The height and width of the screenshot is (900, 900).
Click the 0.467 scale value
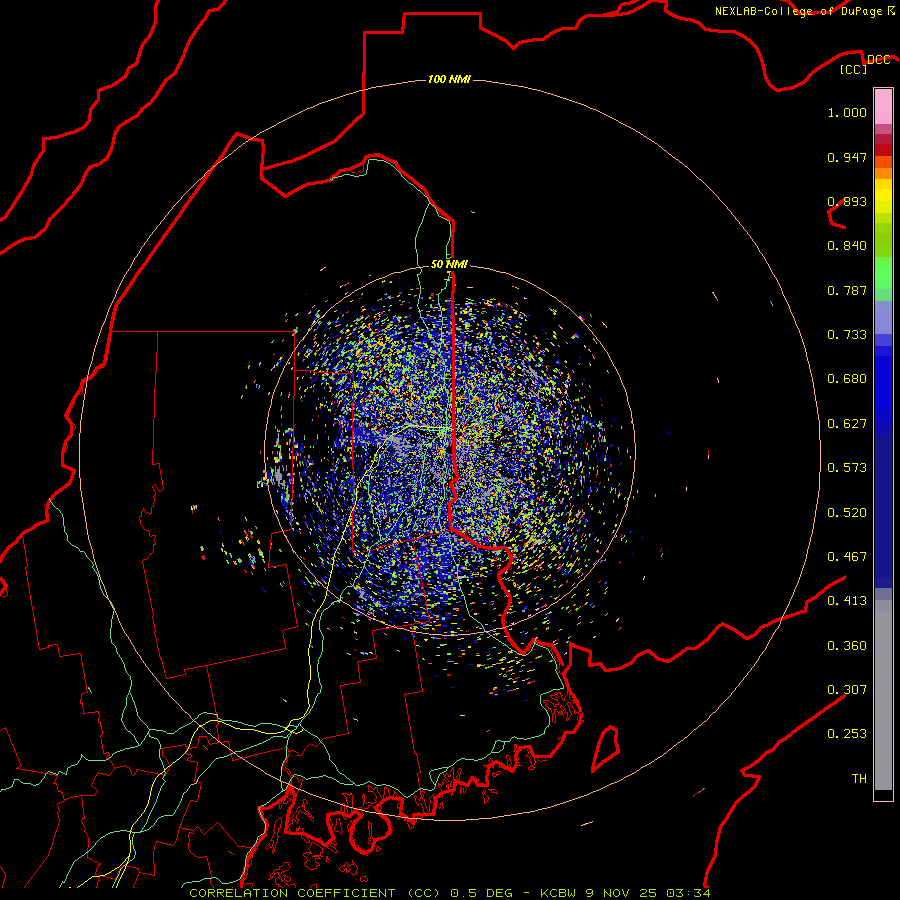click(847, 557)
